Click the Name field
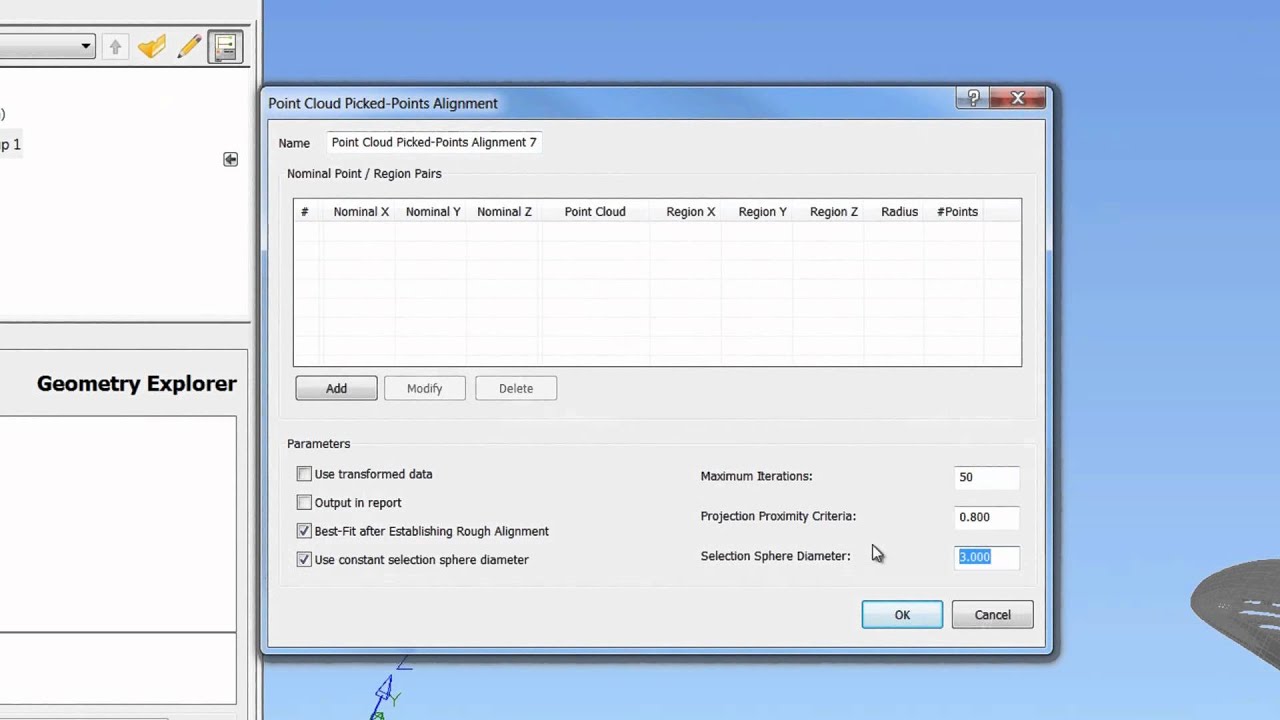The image size is (1280, 720). click(x=434, y=142)
